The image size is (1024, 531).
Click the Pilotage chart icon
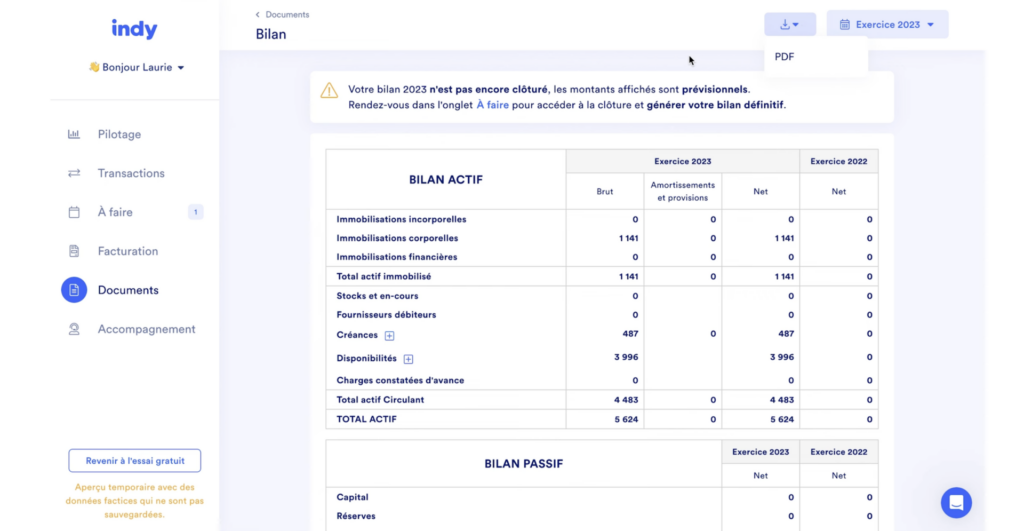[74, 135]
